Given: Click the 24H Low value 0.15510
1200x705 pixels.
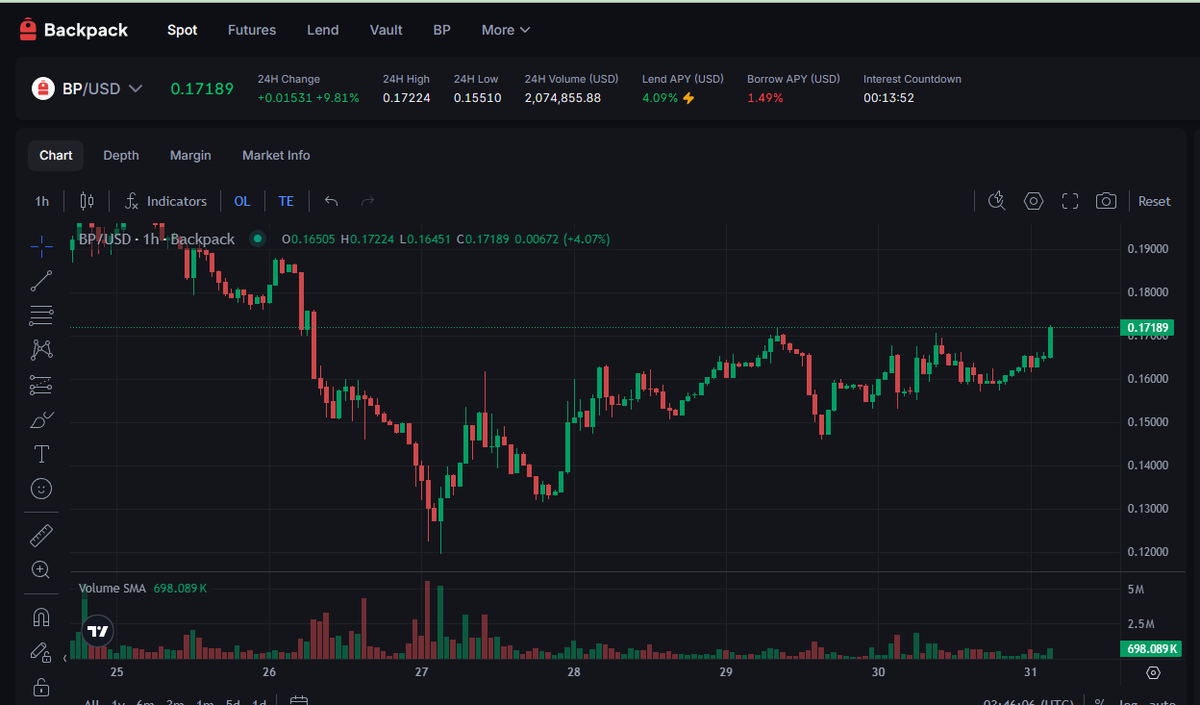Looking at the screenshot, I should (477, 98).
